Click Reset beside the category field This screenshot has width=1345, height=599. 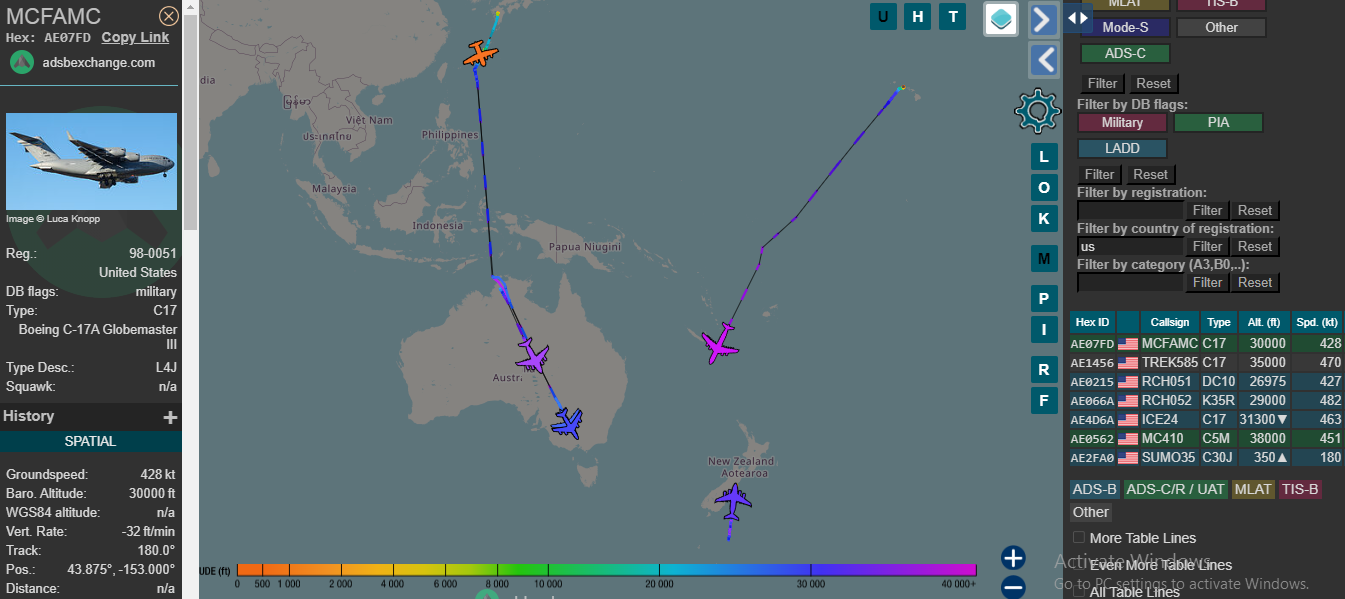1255,282
